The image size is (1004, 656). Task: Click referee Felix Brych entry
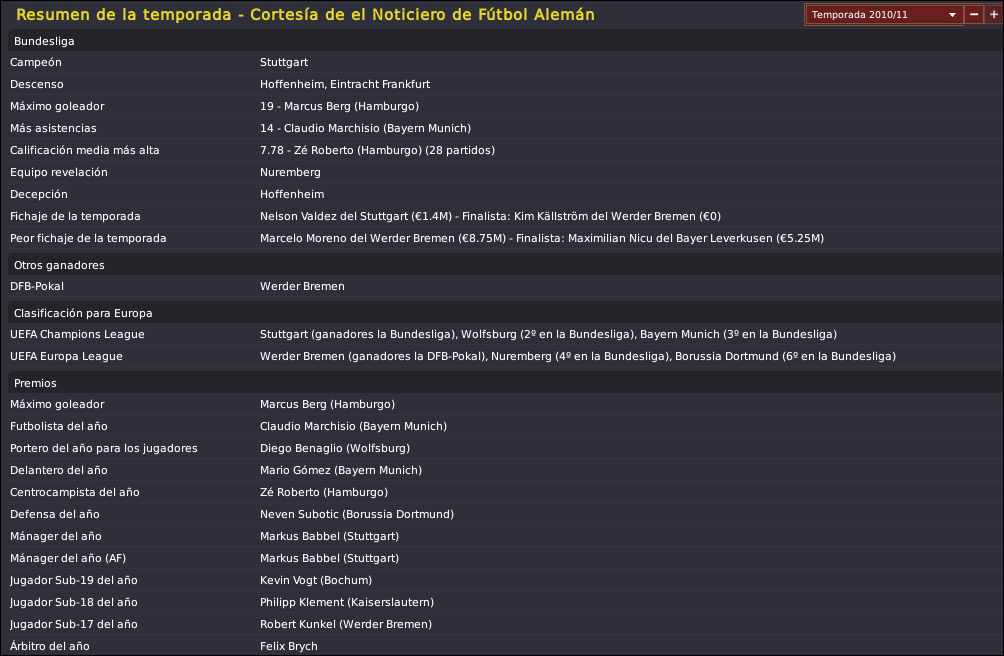(x=289, y=646)
